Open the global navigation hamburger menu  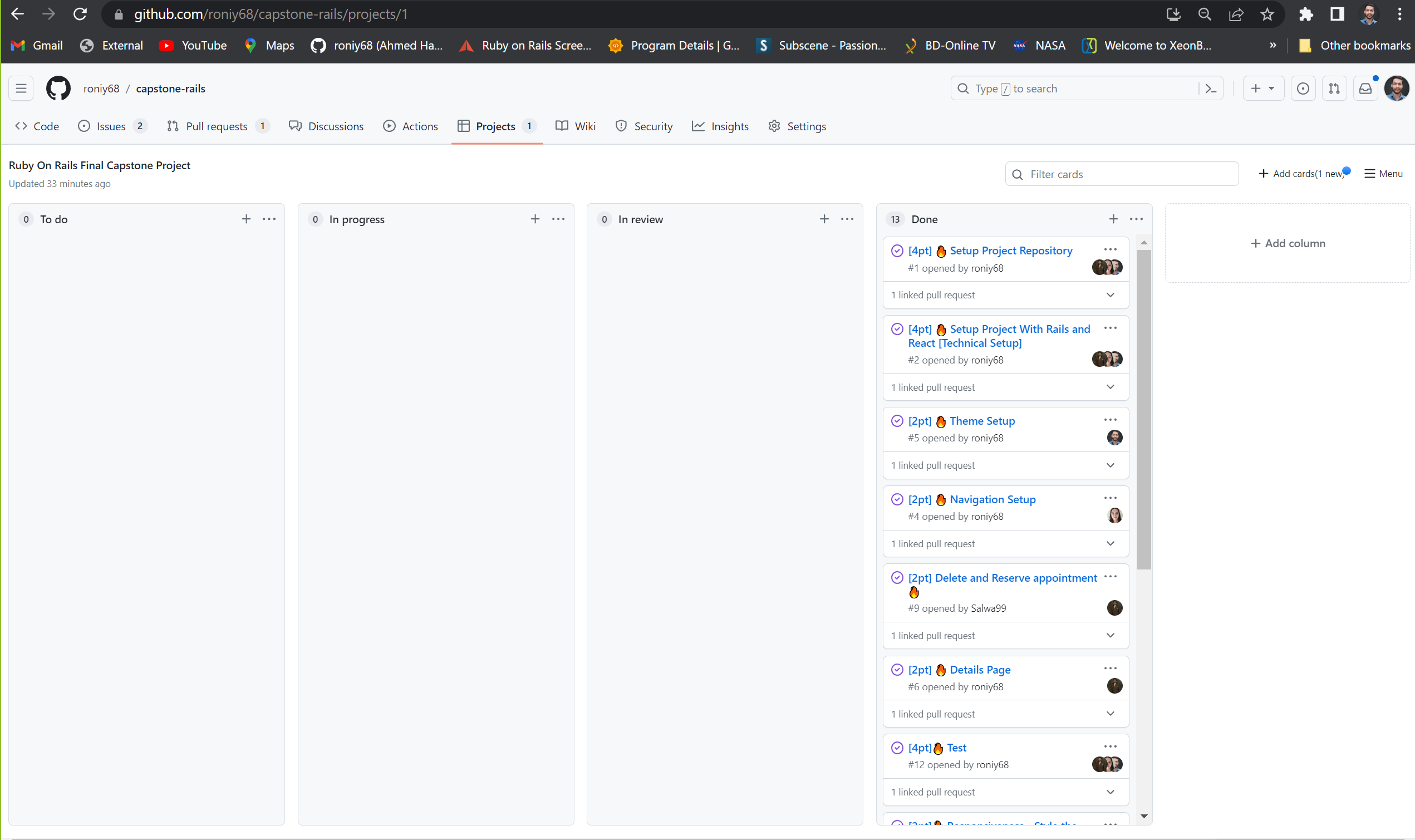pos(21,89)
